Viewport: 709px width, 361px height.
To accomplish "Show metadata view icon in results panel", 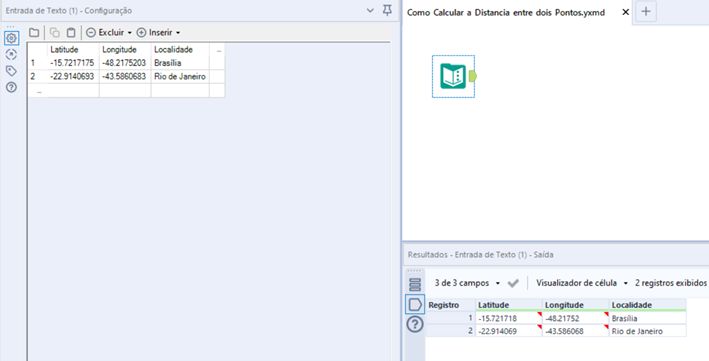I will (x=415, y=285).
